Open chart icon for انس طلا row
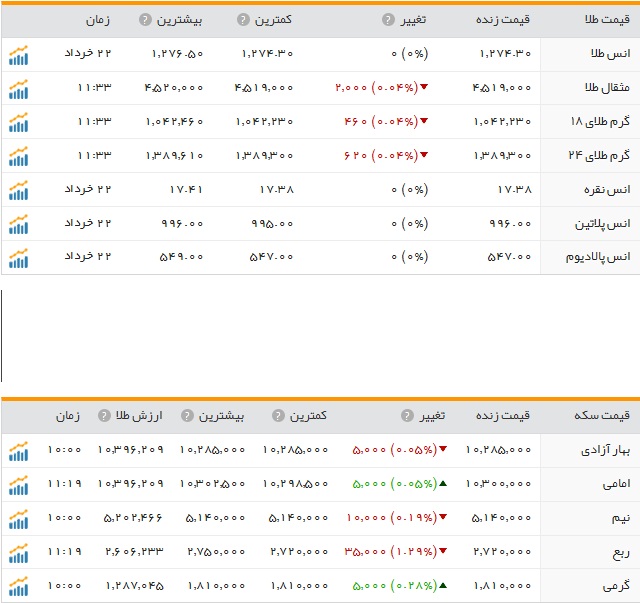 point(19,55)
